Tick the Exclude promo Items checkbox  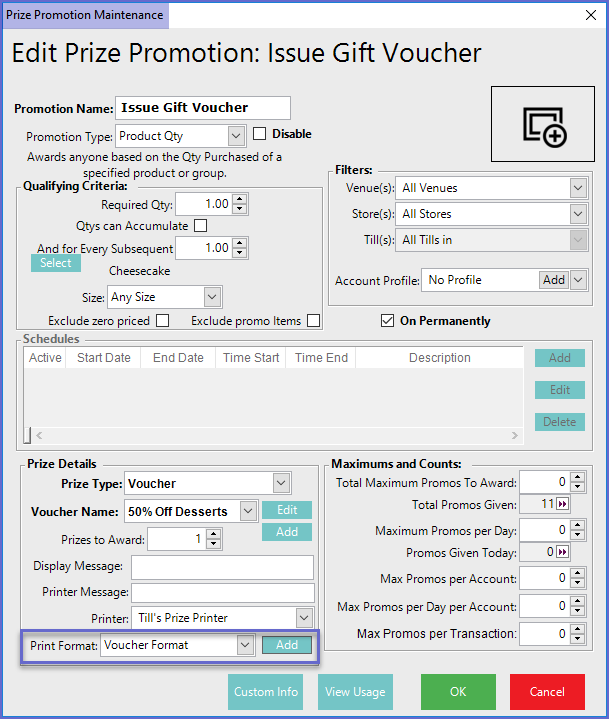tap(314, 321)
